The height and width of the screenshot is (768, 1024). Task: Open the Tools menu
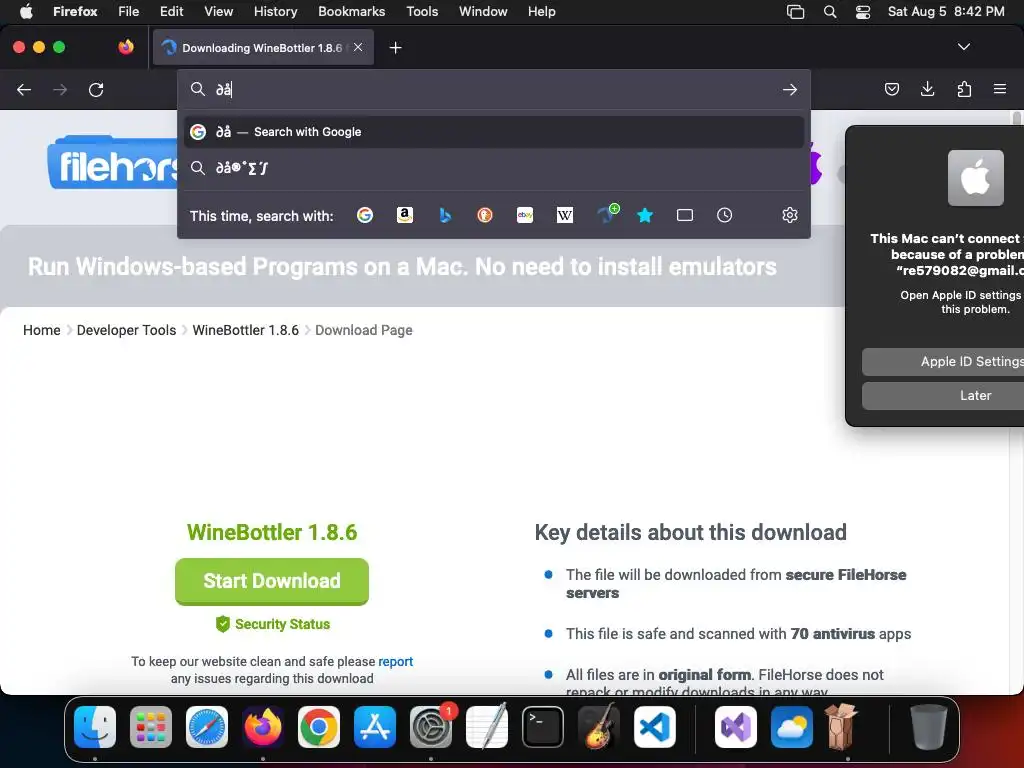point(422,11)
